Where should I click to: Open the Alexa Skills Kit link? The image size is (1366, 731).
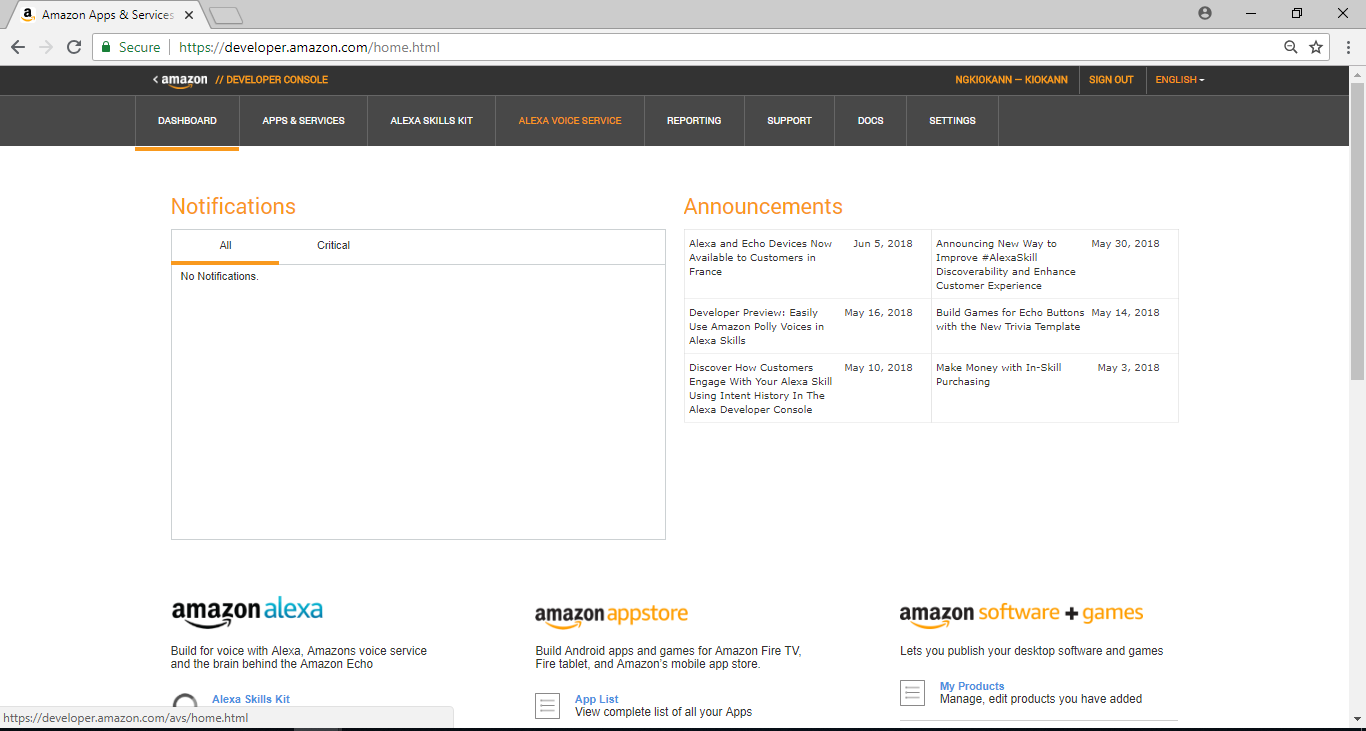pos(251,700)
